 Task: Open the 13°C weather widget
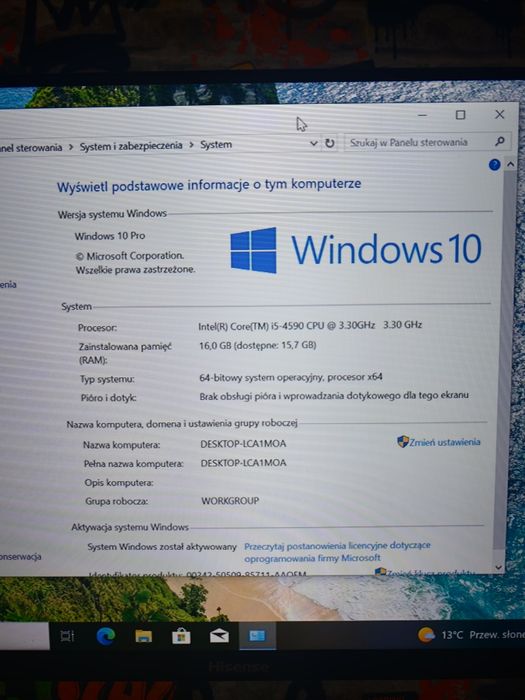pos(471,635)
